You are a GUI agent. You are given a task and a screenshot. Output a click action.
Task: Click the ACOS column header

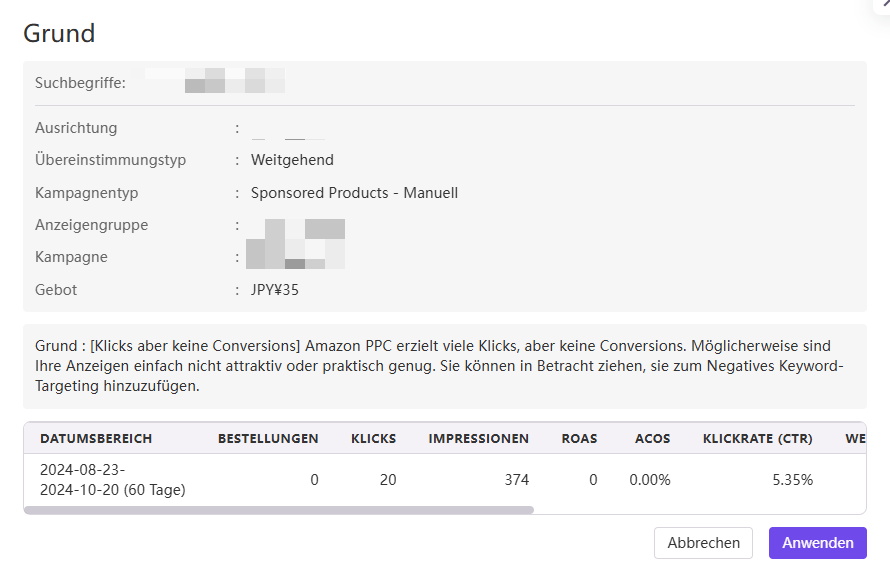click(652, 438)
